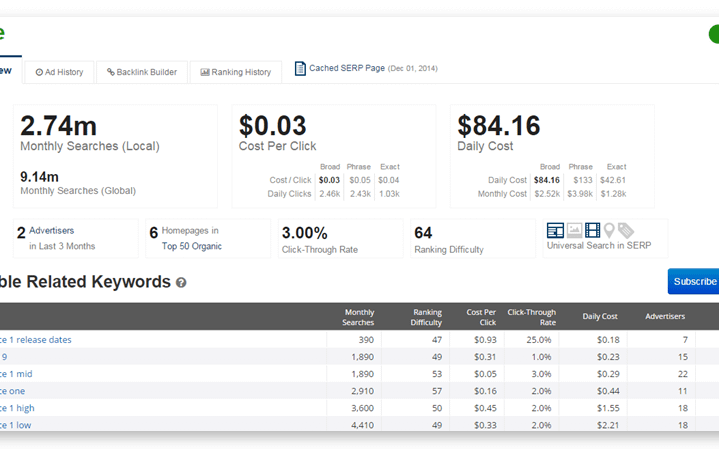This screenshot has height=449, width=719.
Task: Sort by Monthly Searches column header
Action: tap(358, 317)
